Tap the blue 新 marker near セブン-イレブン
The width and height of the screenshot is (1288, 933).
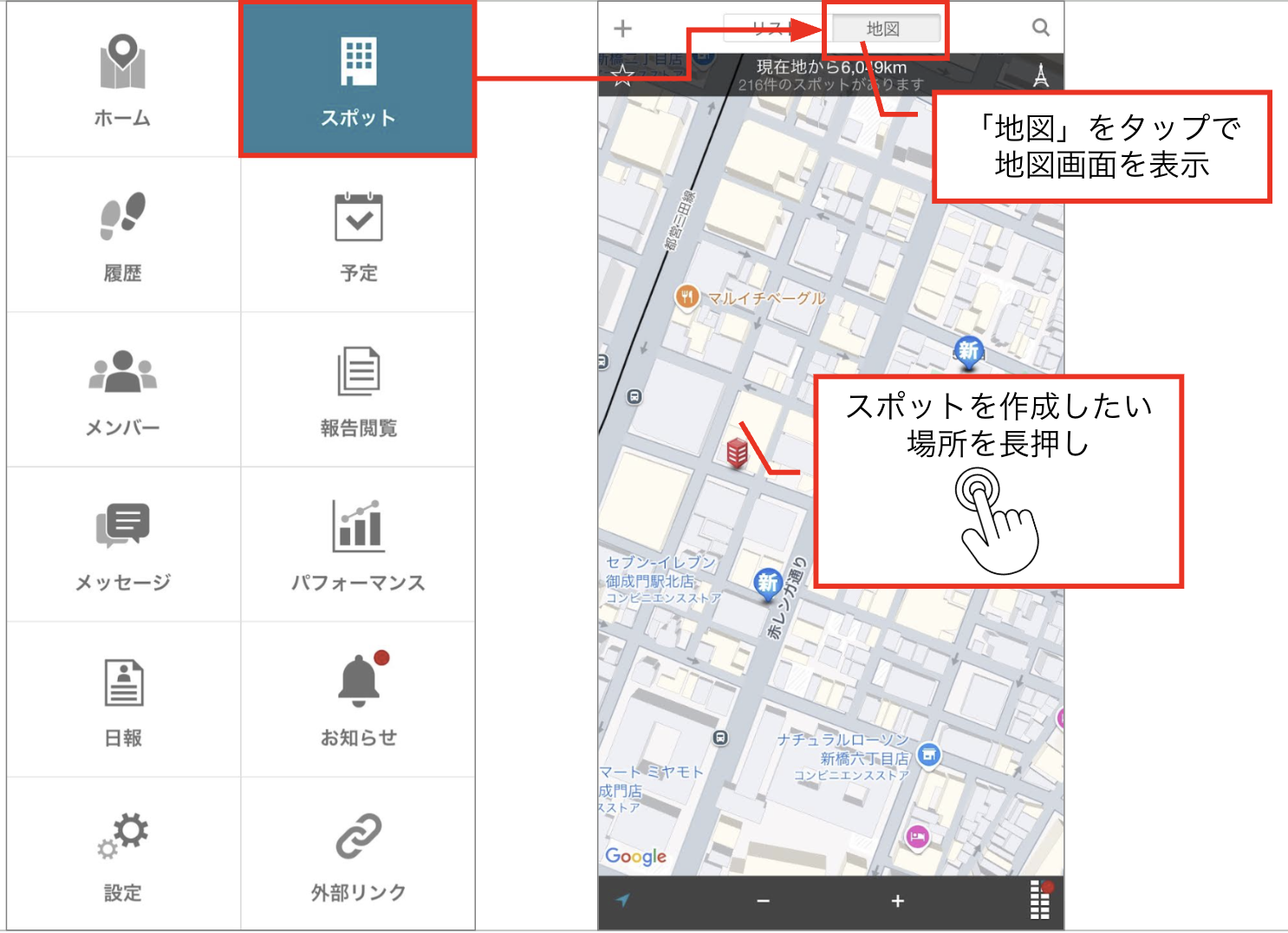point(768,584)
